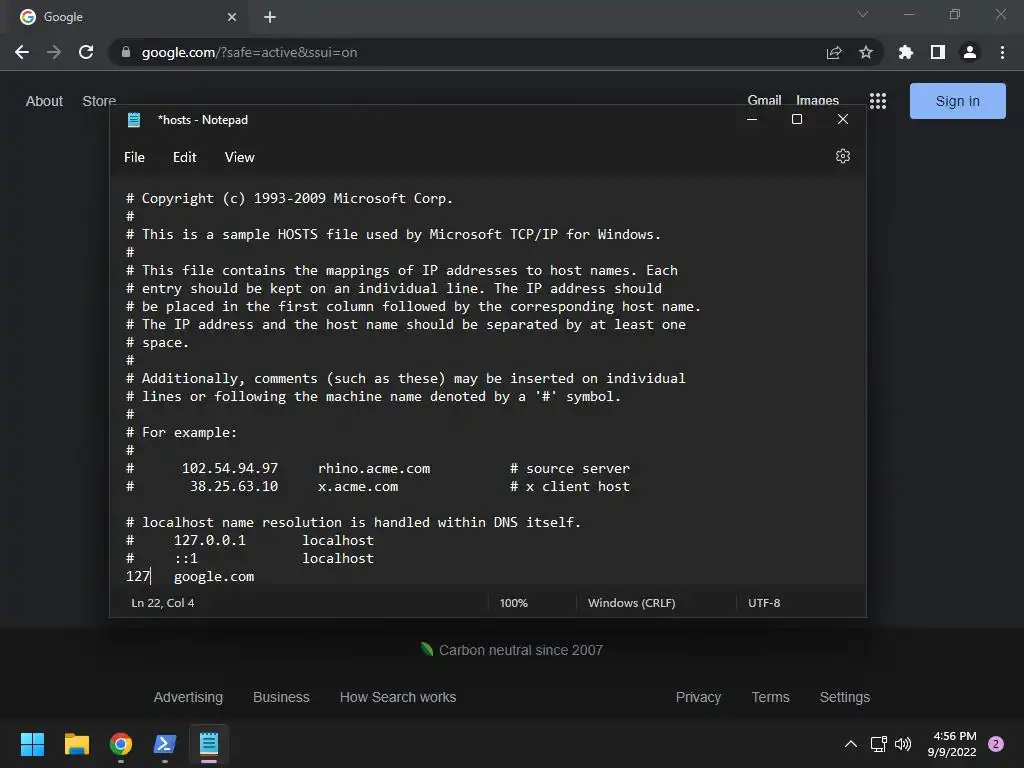Image resolution: width=1024 pixels, height=768 pixels.
Task: Open the Advertising footer link
Action: pyautogui.click(x=188, y=697)
